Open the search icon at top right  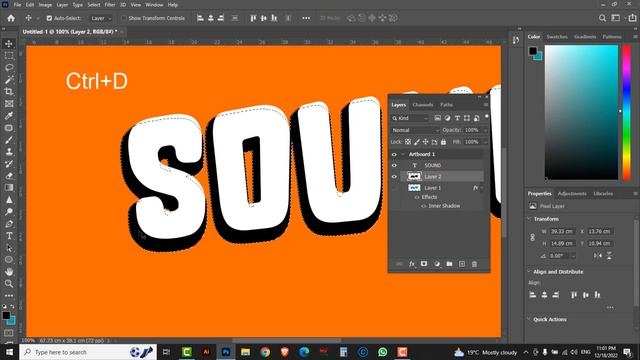click(x=602, y=18)
